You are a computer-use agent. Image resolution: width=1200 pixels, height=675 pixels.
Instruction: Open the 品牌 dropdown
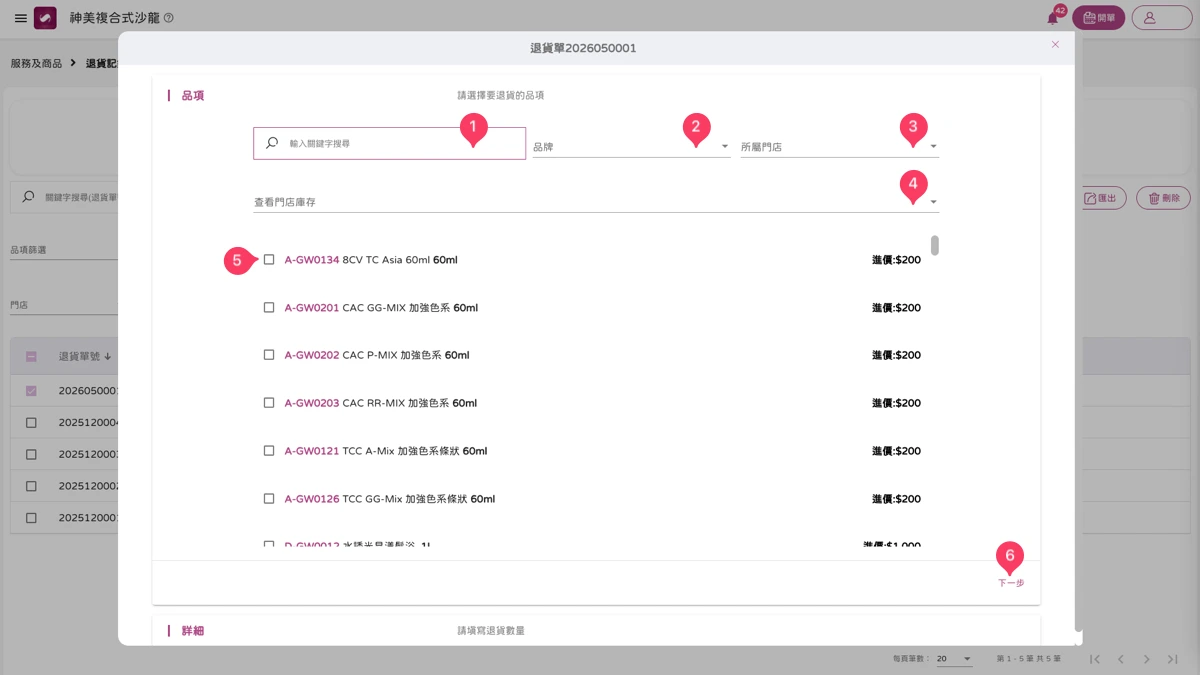coord(631,146)
